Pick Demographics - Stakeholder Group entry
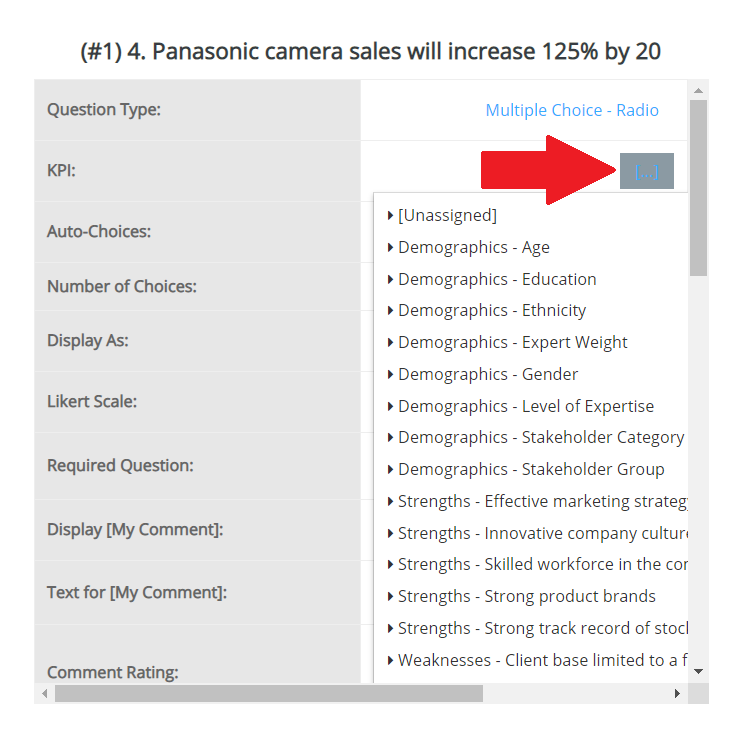 530,469
